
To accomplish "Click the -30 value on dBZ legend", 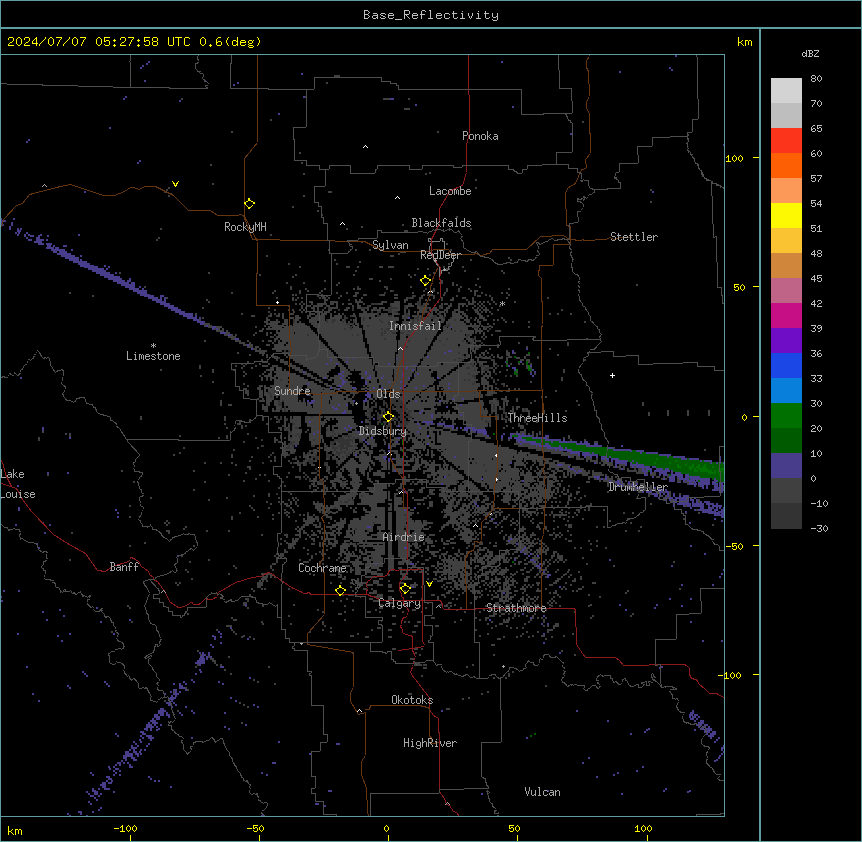I will point(819,528).
